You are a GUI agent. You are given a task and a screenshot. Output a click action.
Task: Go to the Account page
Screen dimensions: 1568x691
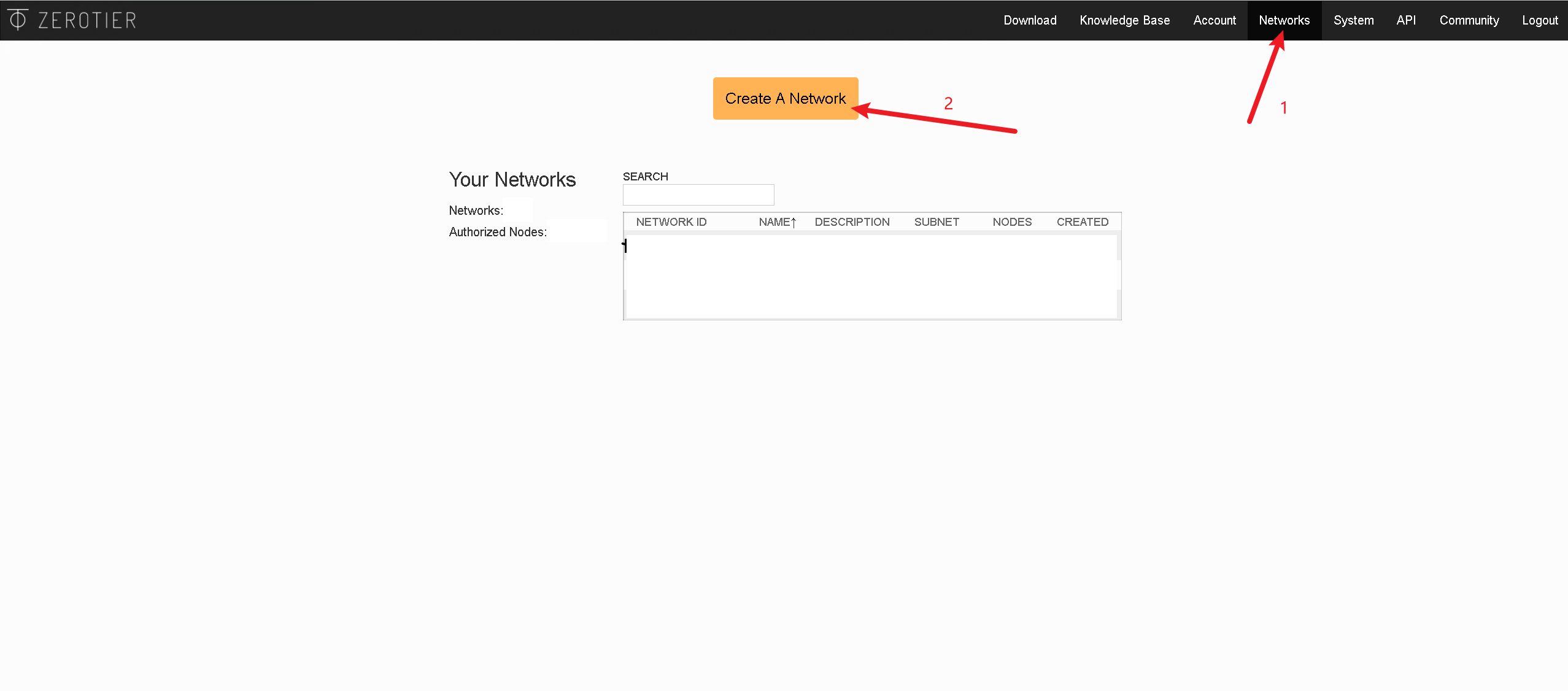click(x=1214, y=20)
